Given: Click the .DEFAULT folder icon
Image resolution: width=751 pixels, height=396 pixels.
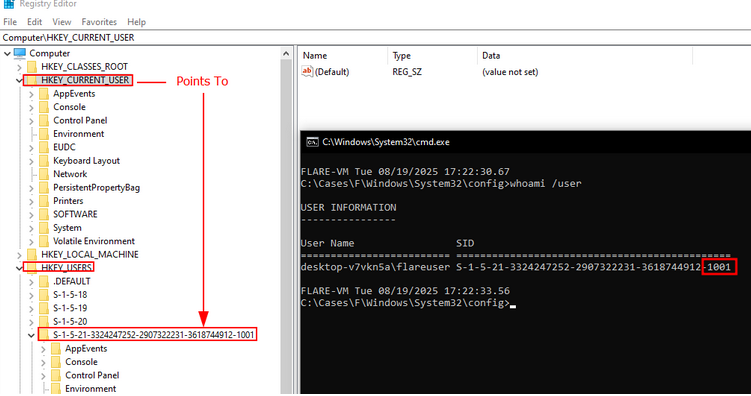Looking at the screenshot, I should [x=44, y=281].
